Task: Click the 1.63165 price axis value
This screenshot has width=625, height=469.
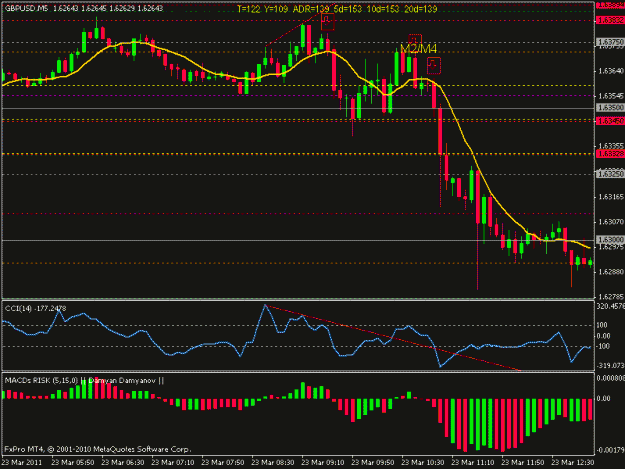Action: [x=611, y=196]
